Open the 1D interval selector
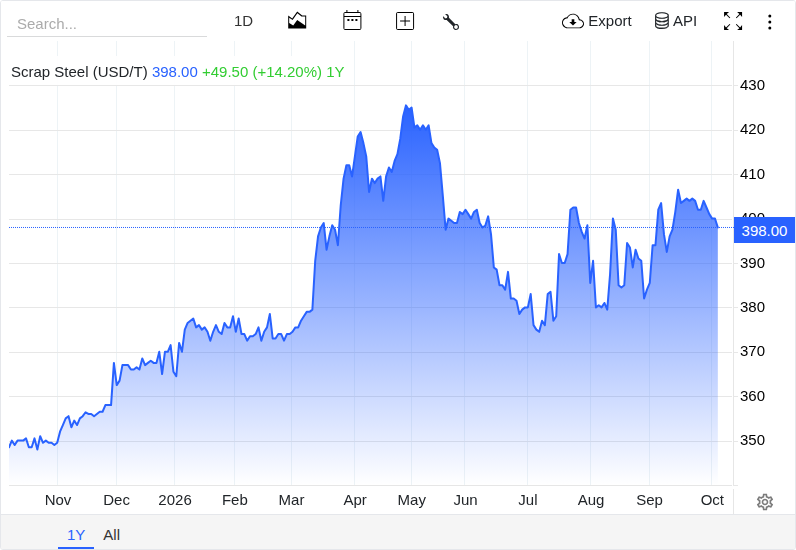This screenshot has width=796, height=550. tap(243, 21)
